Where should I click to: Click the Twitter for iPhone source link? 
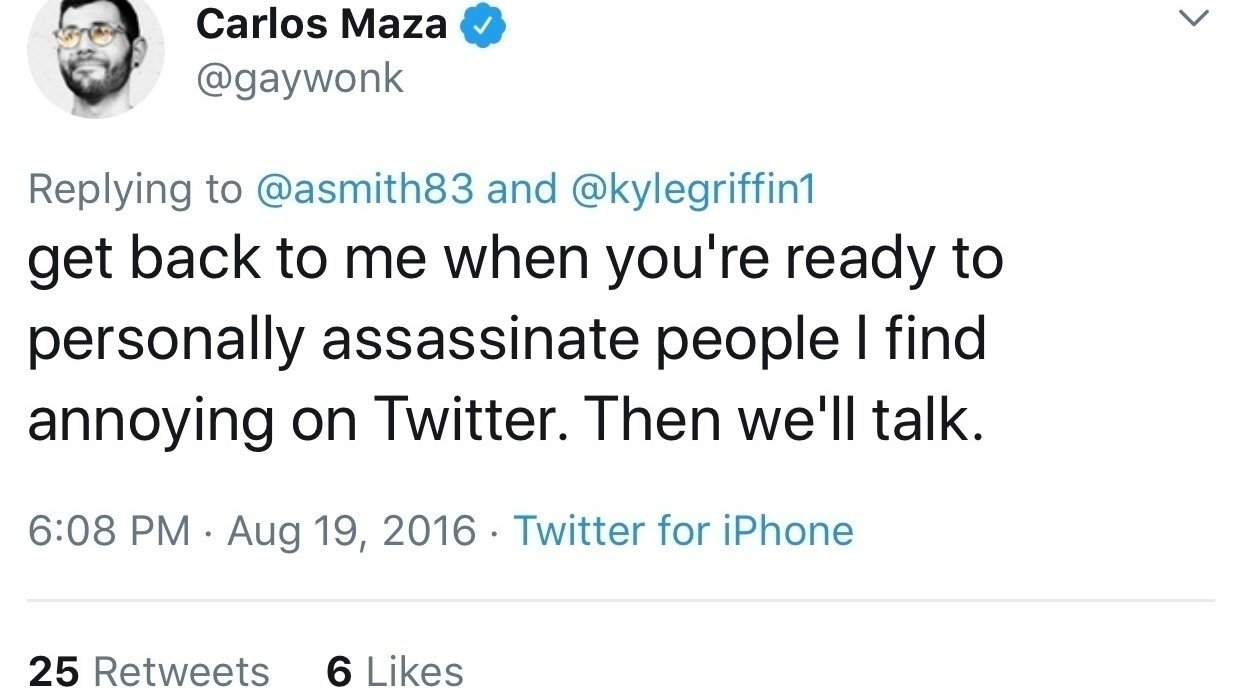(x=684, y=531)
